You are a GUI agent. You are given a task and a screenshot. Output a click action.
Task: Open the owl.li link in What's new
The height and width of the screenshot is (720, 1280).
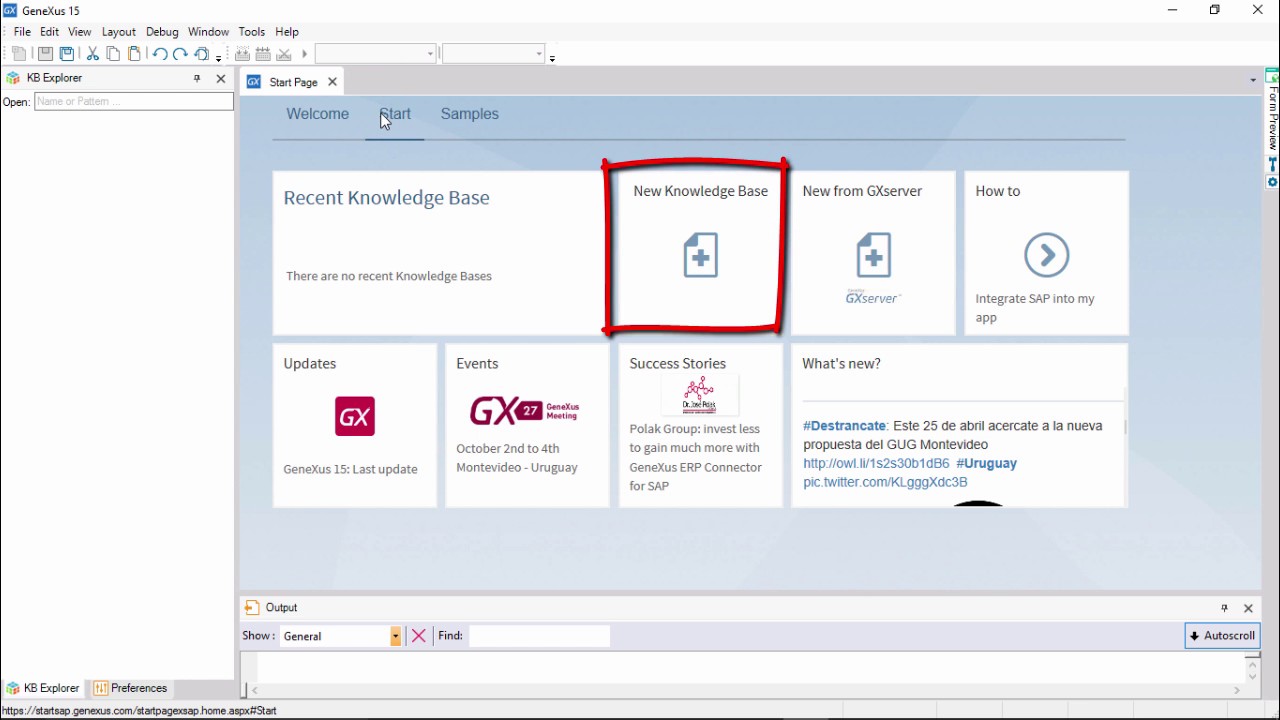tap(876, 464)
